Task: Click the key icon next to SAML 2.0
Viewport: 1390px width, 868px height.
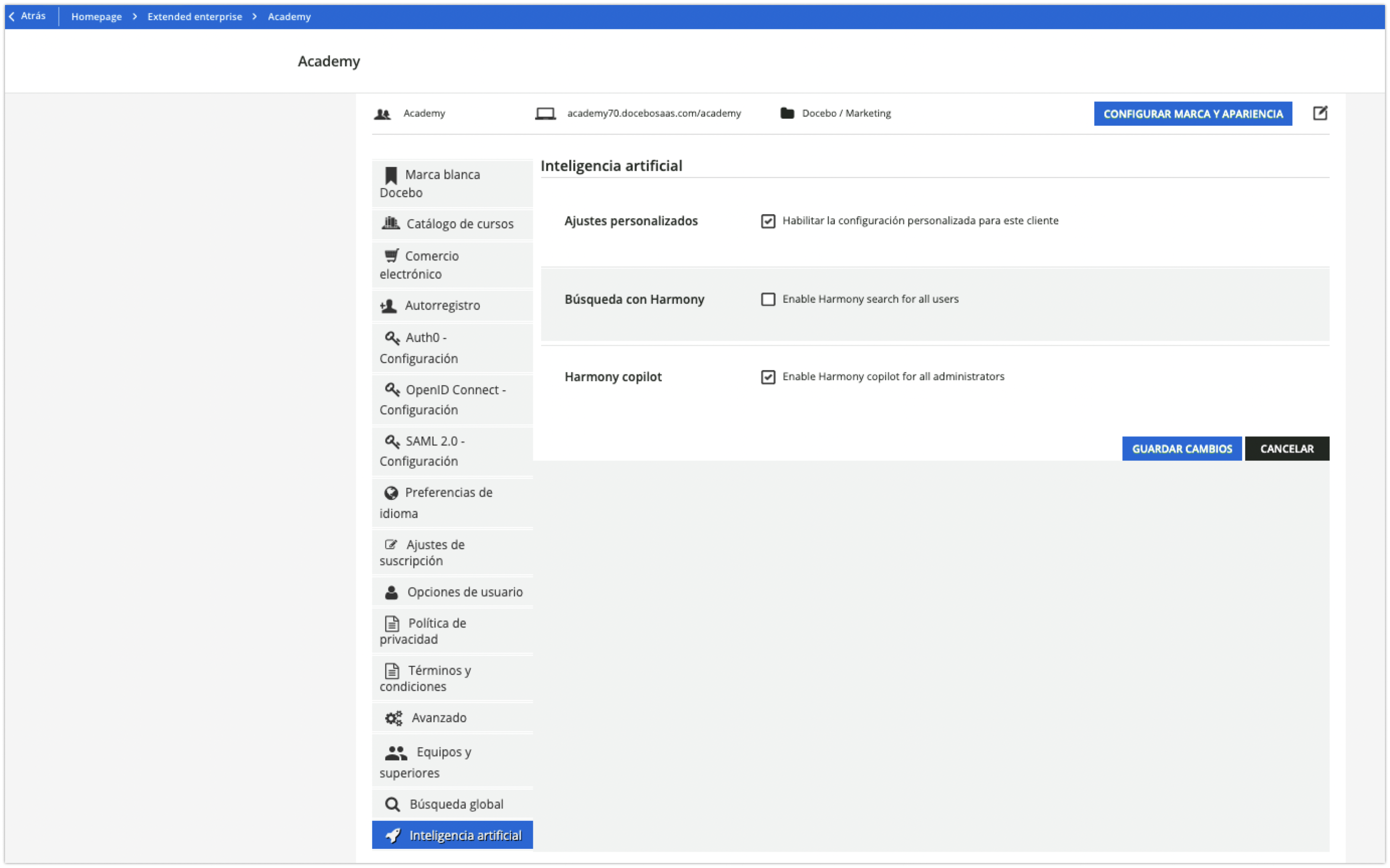Action: tap(393, 441)
